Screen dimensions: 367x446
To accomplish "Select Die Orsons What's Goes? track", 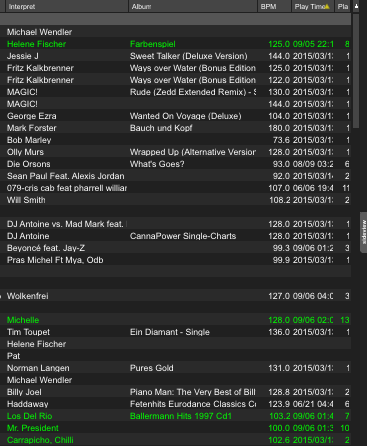I will click(175, 164).
